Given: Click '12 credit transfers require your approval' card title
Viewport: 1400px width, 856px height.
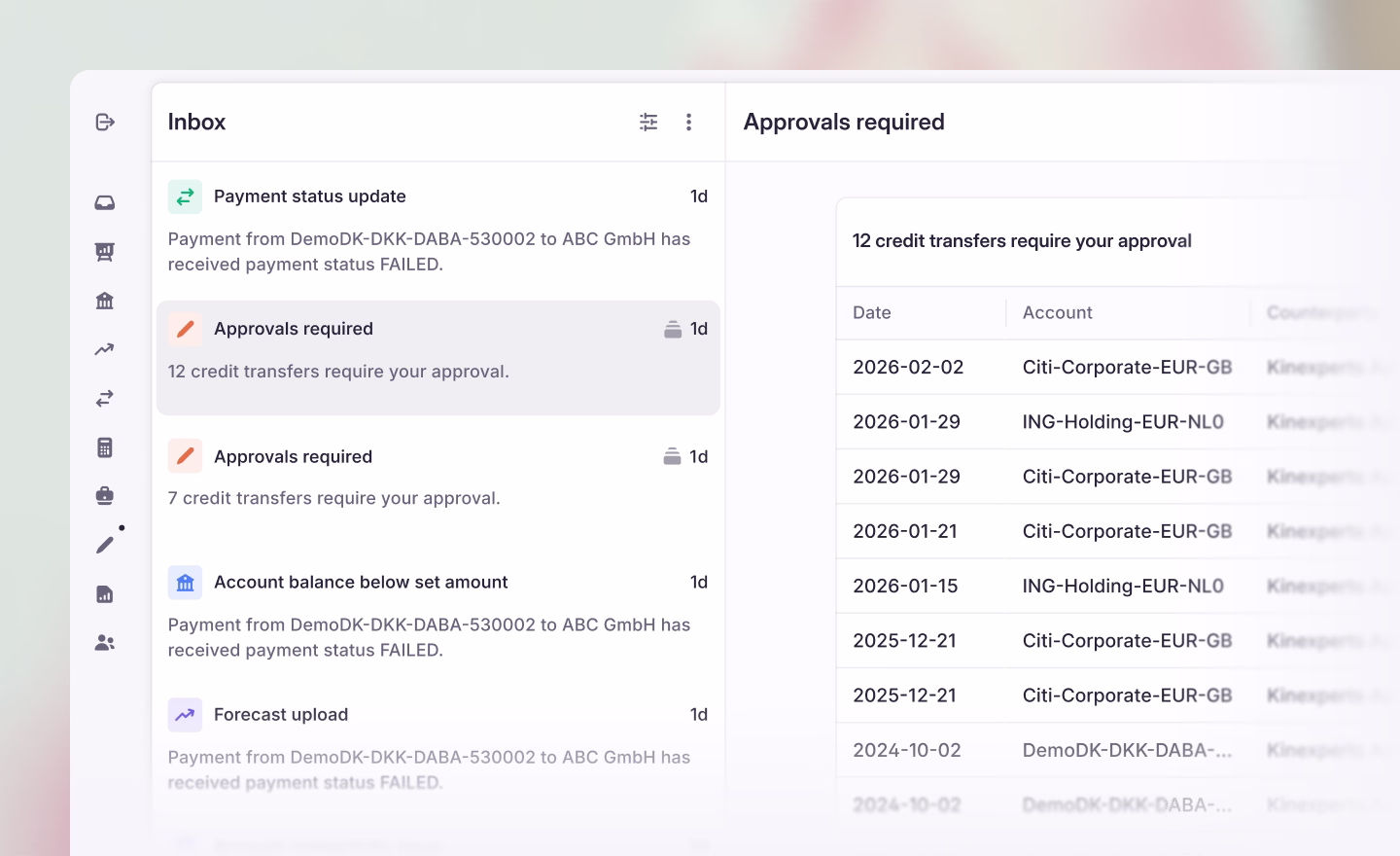Looking at the screenshot, I should click(1022, 241).
